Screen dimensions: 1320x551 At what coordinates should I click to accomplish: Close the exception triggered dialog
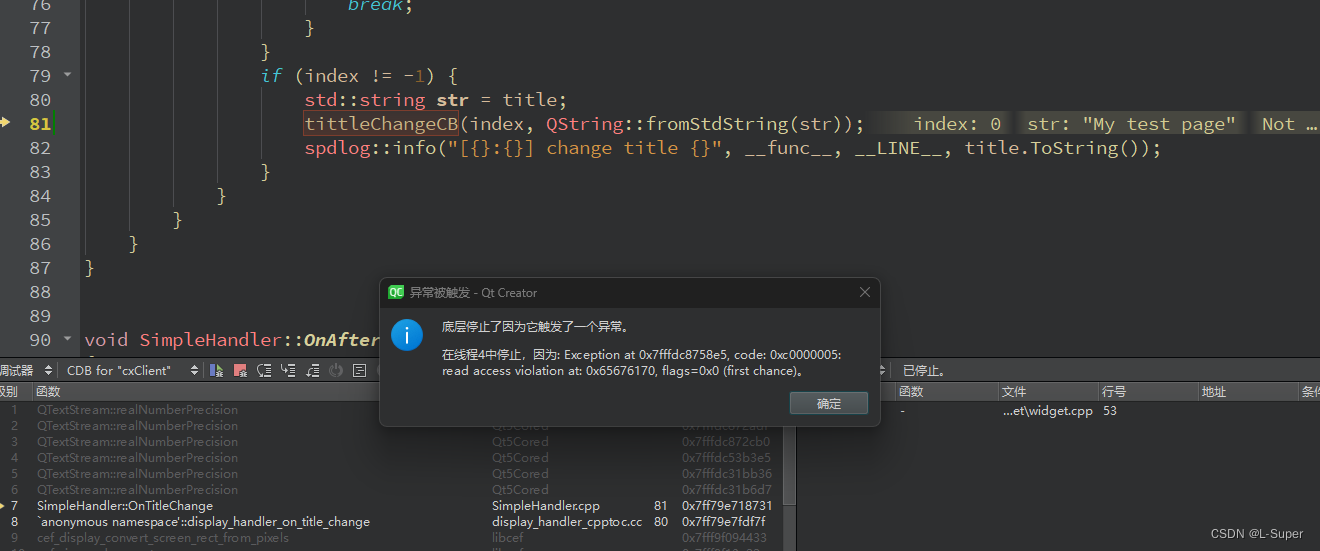(x=865, y=292)
